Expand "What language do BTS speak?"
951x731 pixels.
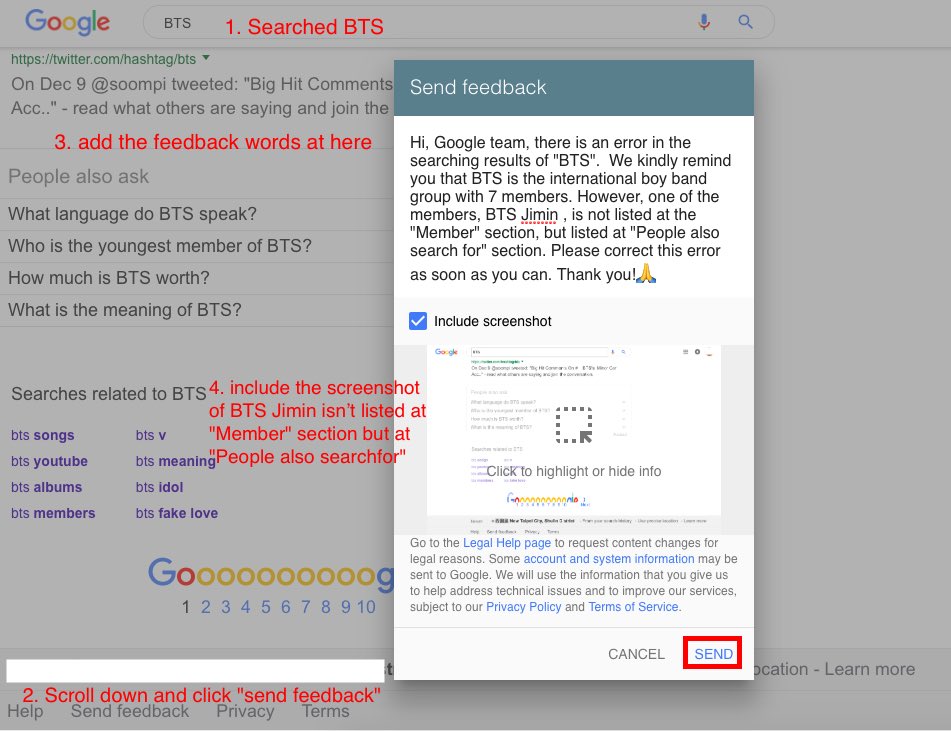197,214
